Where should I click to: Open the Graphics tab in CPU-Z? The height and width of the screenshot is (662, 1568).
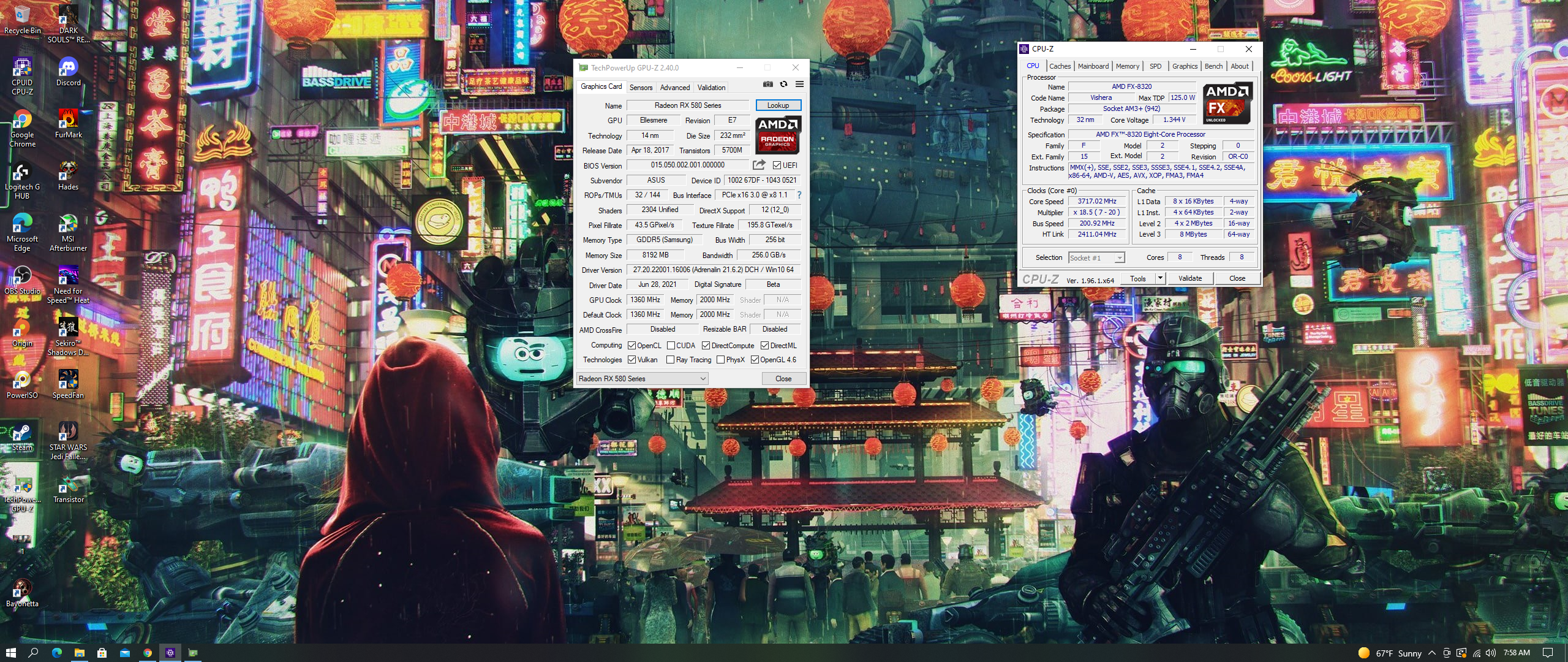[x=1185, y=66]
